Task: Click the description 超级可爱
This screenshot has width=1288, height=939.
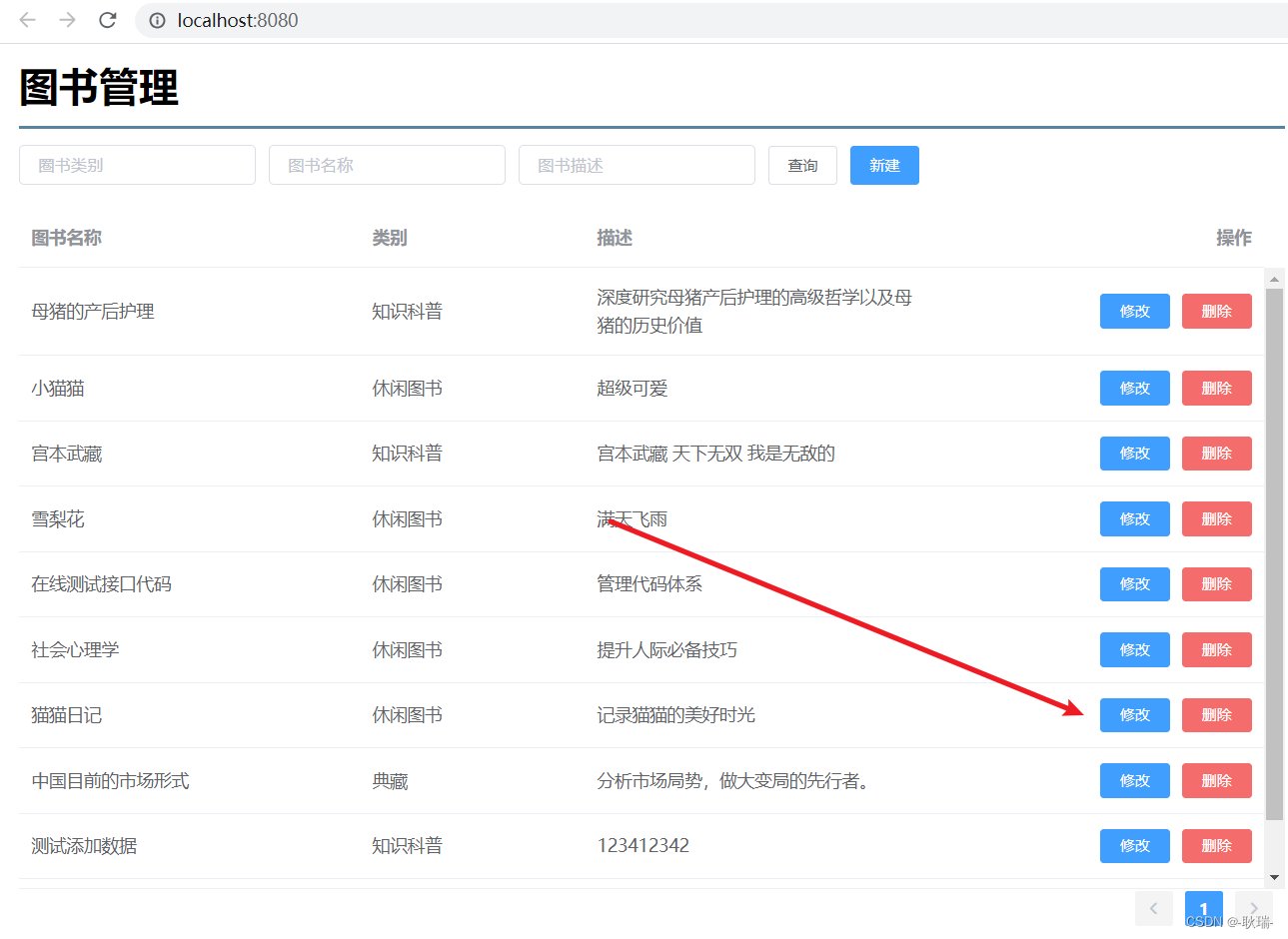Action: coord(632,388)
